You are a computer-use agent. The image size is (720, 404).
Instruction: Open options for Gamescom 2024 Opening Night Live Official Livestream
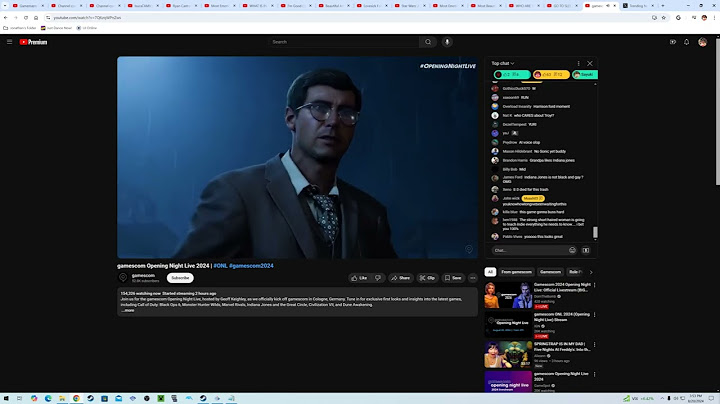(x=595, y=285)
